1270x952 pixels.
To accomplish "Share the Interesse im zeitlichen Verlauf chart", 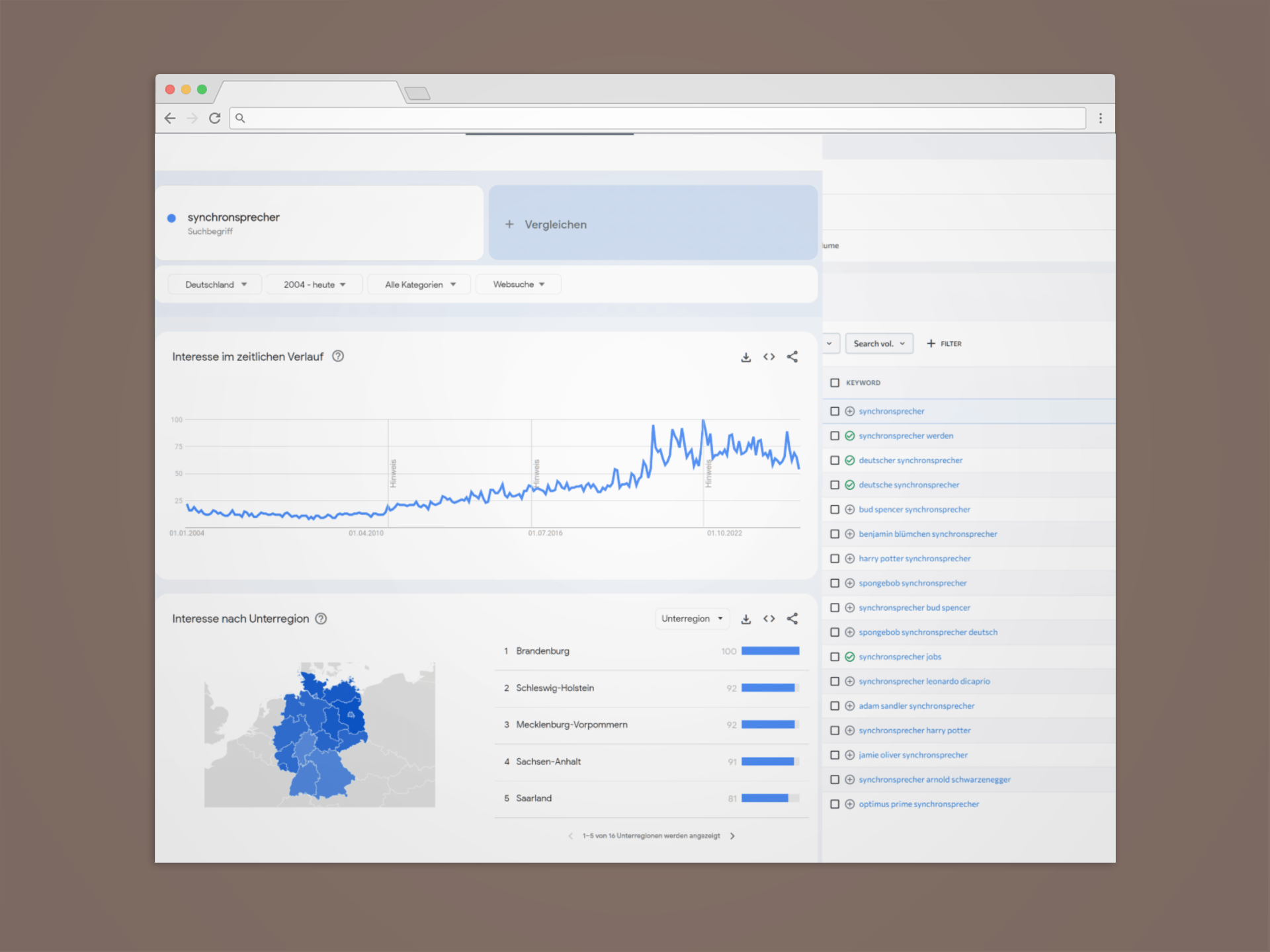I will pos(792,357).
